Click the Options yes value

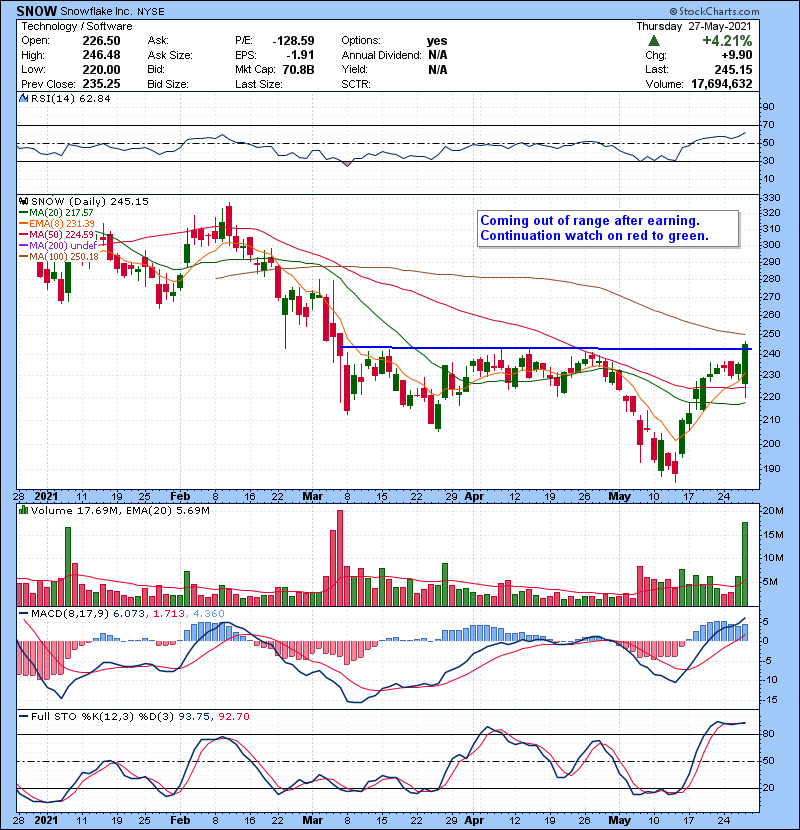click(x=437, y=41)
